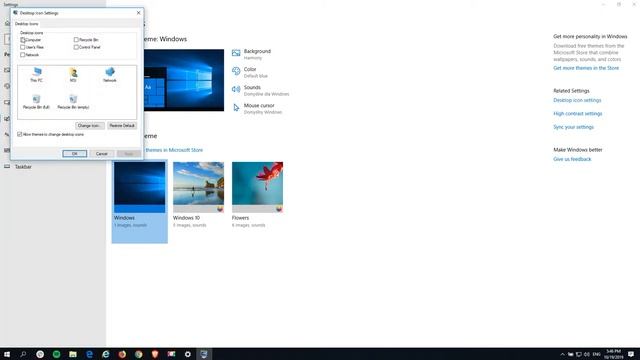Cancel the Desktop Icon Settings dialog
640x360 pixels.
[102, 153]
